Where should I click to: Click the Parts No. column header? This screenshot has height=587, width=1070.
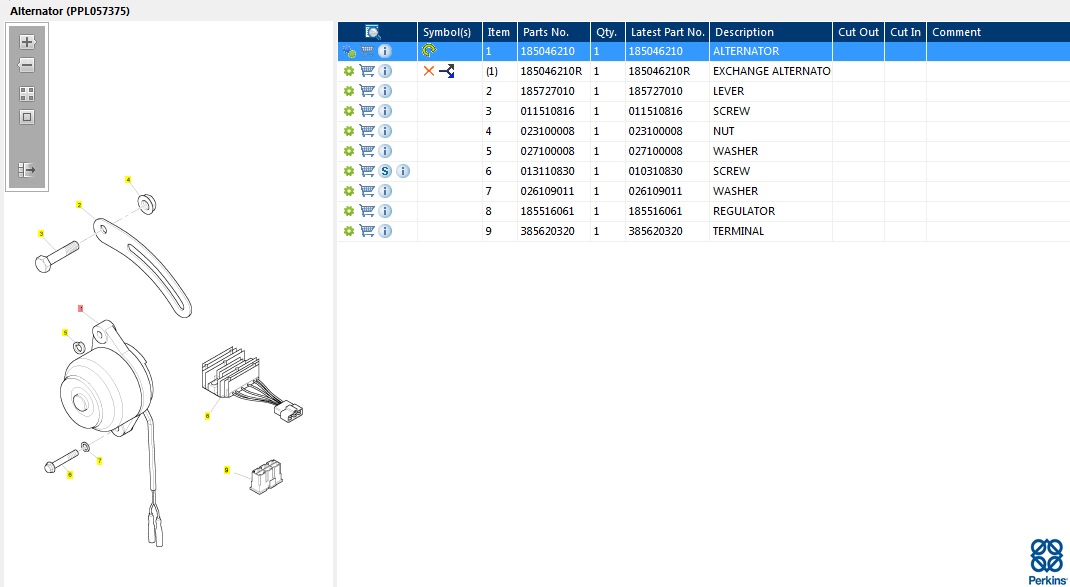coord(553,32)
